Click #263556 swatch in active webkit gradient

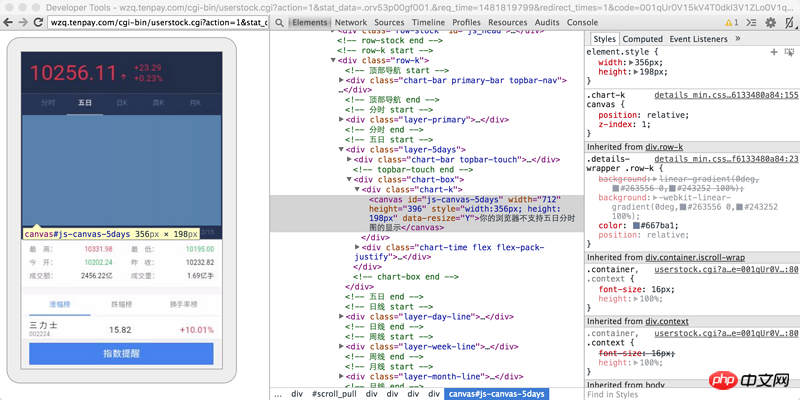point(684,207)
